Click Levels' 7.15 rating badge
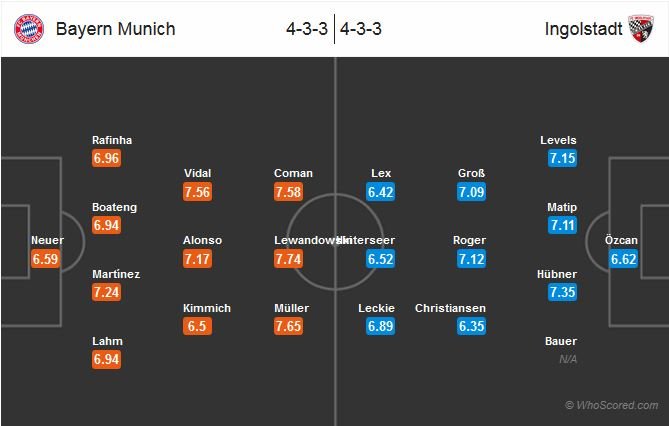 [x=562, y=158]
